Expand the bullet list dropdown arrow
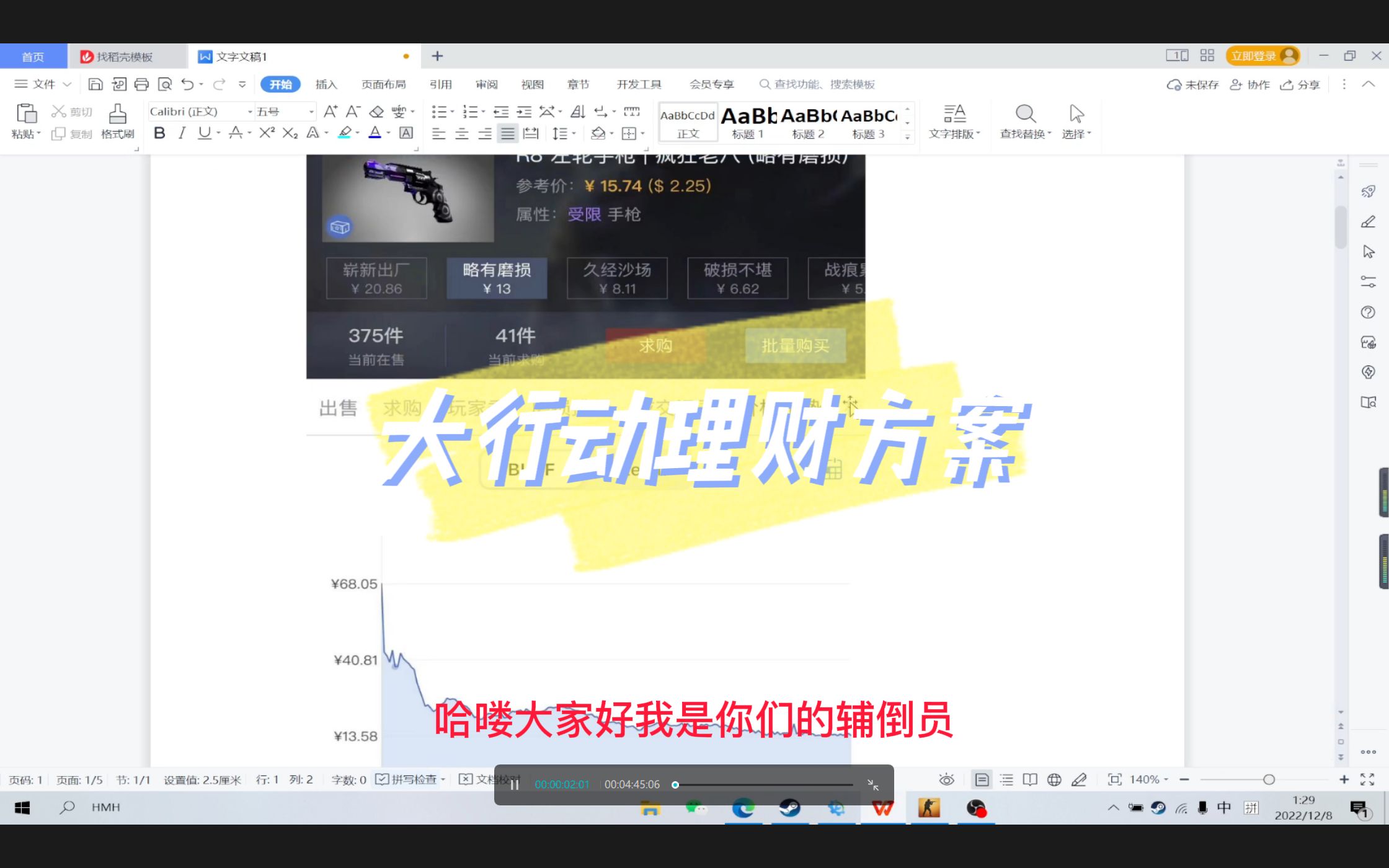1389x868 pixels. (453, 112)
